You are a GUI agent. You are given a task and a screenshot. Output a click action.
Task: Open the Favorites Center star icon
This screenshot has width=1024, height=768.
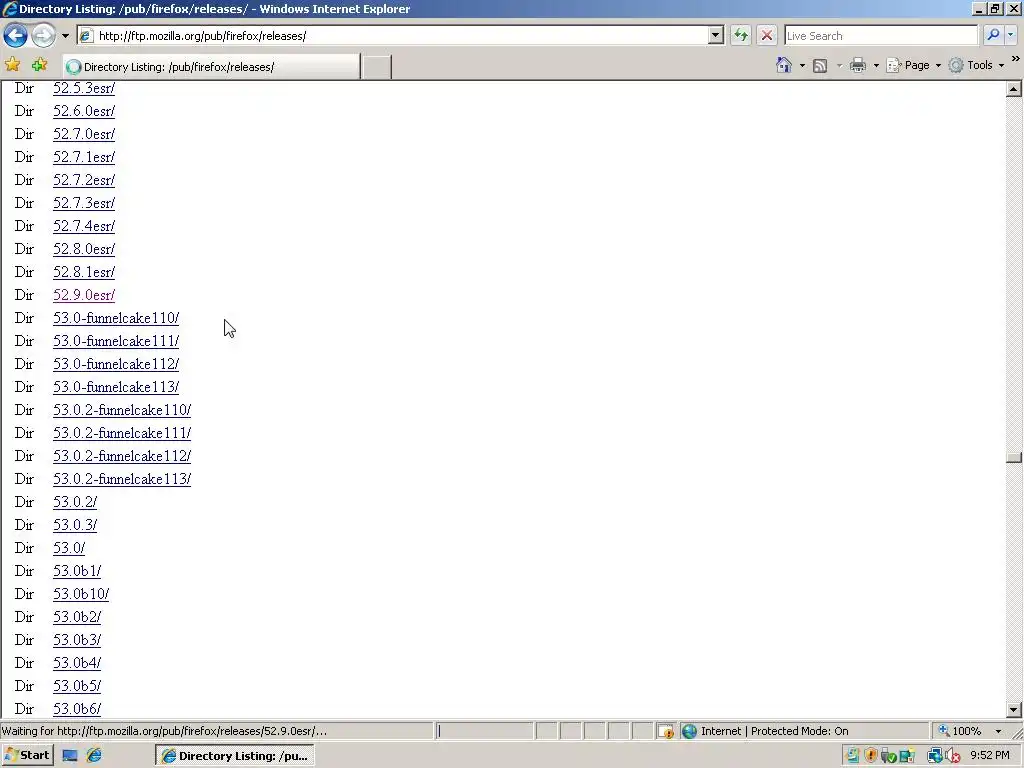coord(12,65)
